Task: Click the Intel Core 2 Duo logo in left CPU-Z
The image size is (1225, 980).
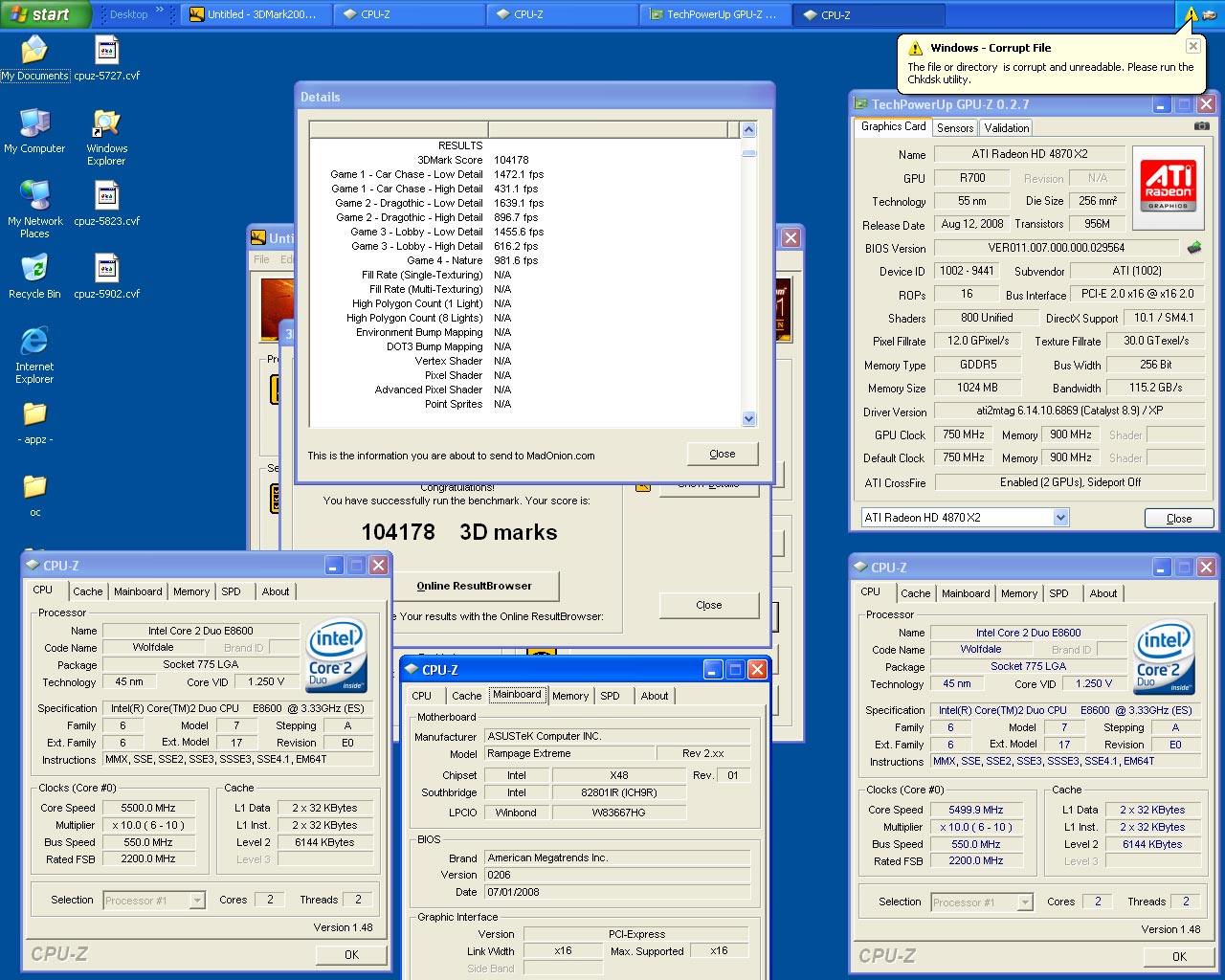Action: coord(336,657)
